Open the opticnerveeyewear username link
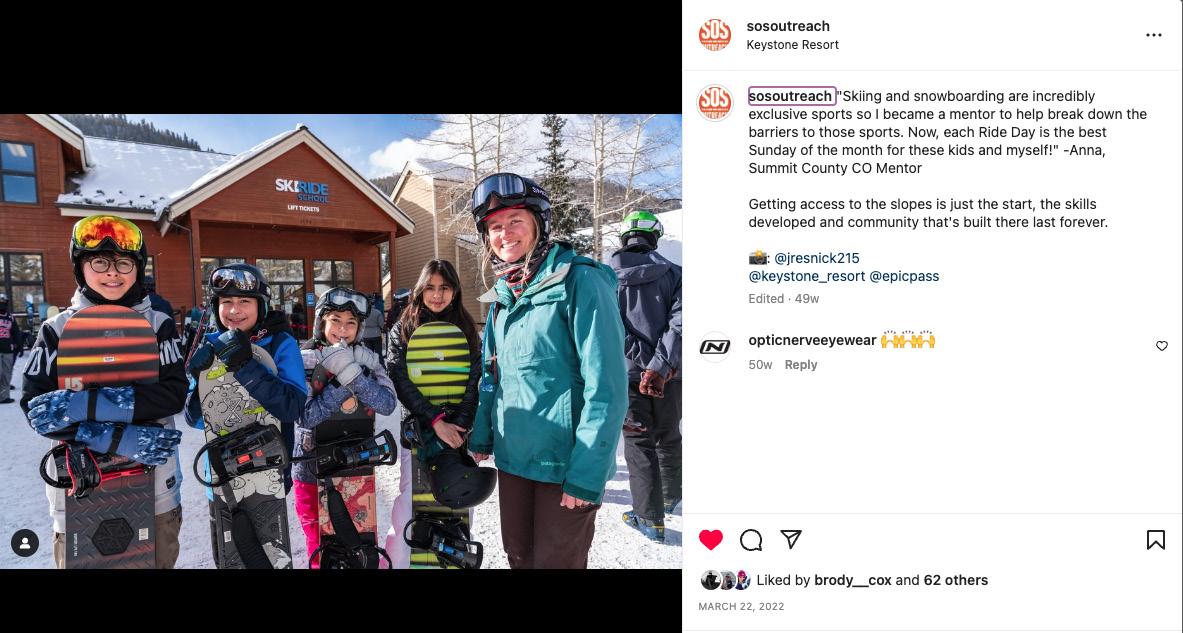This screenshot has height=633, width=1183. click(812, 340)
